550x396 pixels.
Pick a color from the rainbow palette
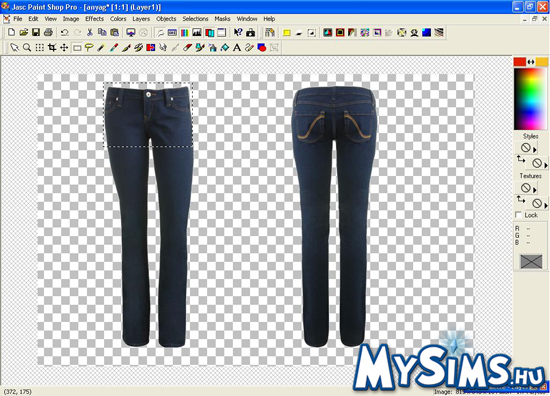tap(530, 99)
